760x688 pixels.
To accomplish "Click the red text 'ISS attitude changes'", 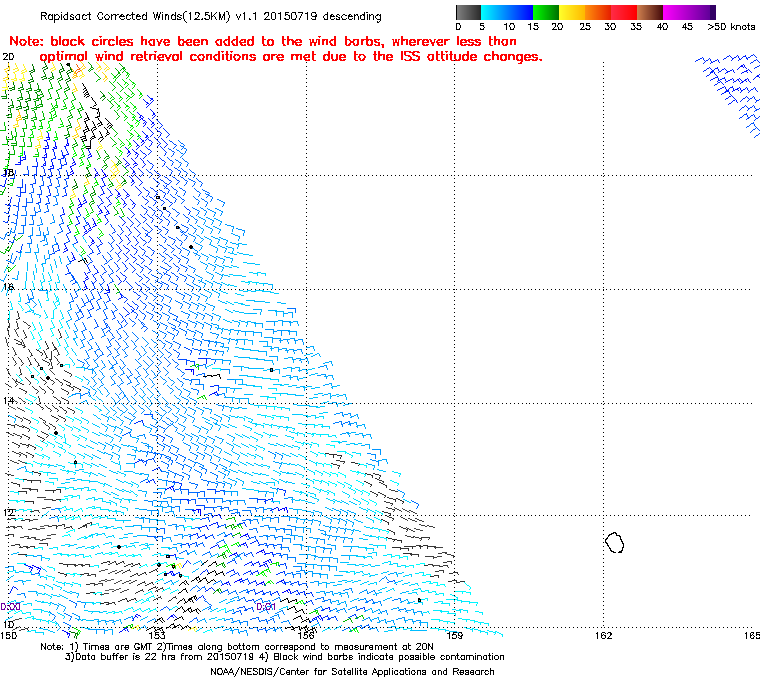I will tap(471, 57).
